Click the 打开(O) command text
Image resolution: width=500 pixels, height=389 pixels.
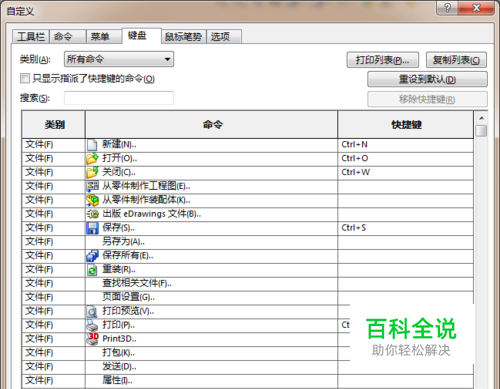point(120,159)
